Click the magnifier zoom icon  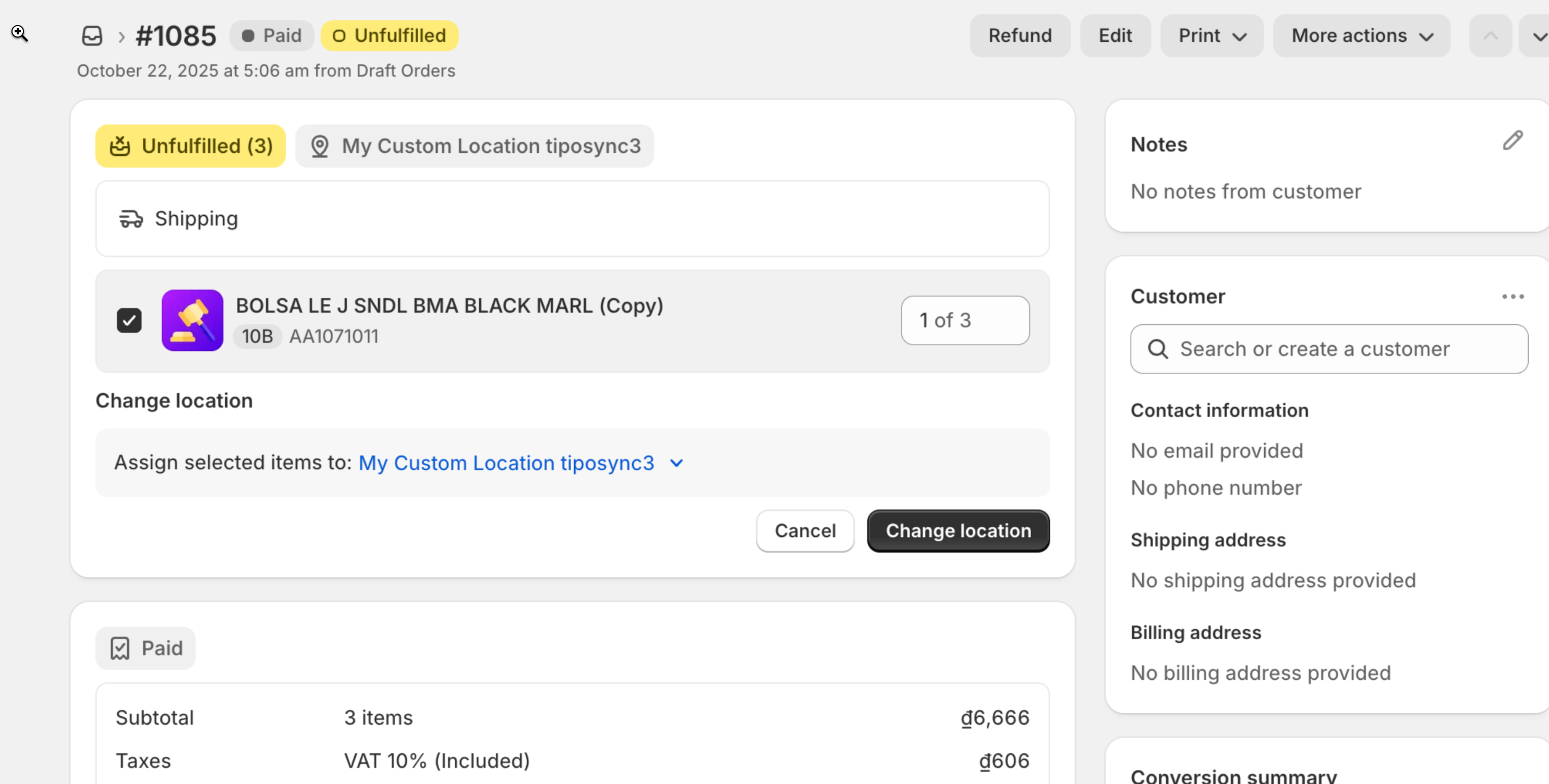(19, 33)
